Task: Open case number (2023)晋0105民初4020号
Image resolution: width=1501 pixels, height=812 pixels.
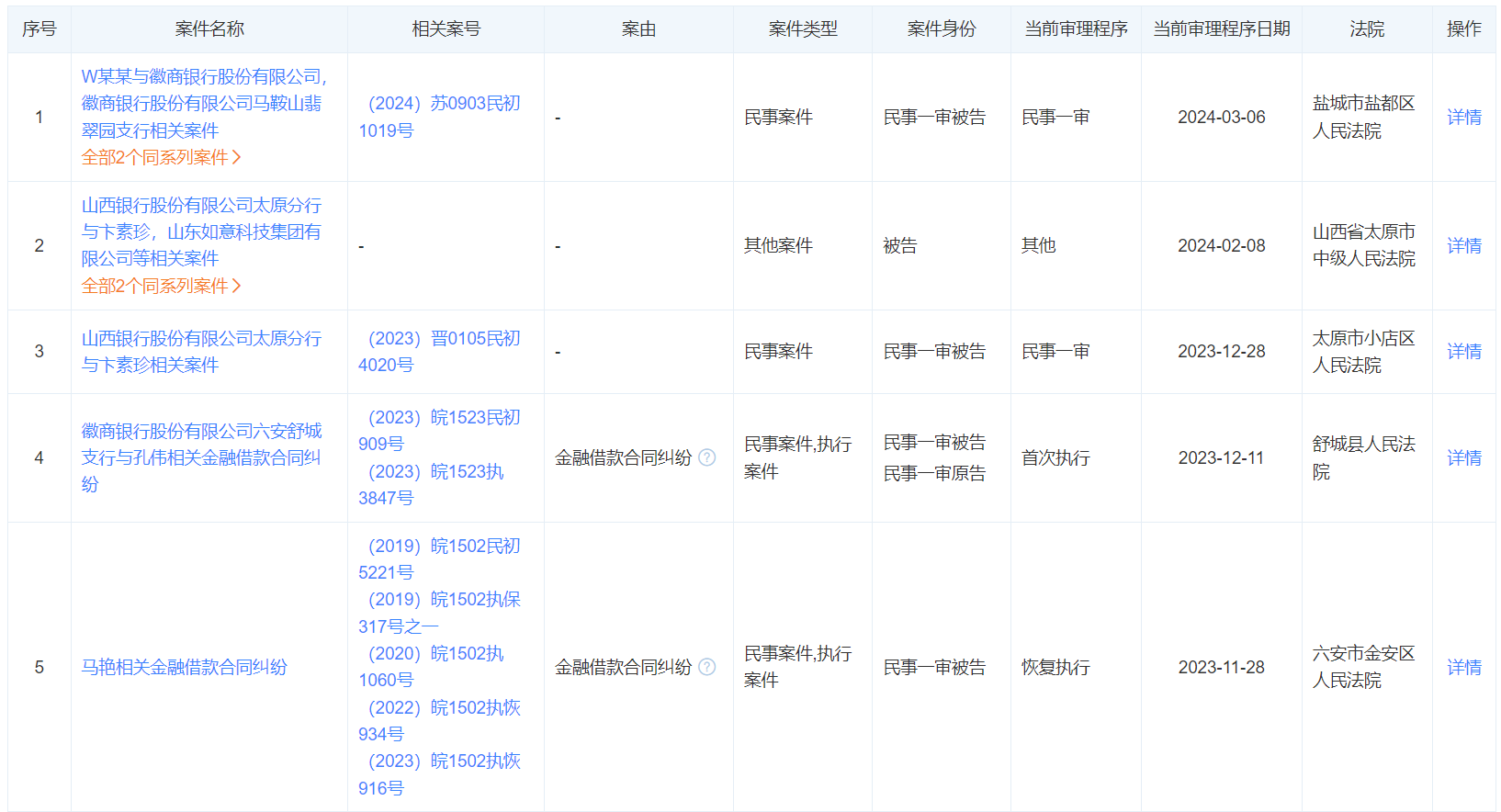Action: point(440,352)
